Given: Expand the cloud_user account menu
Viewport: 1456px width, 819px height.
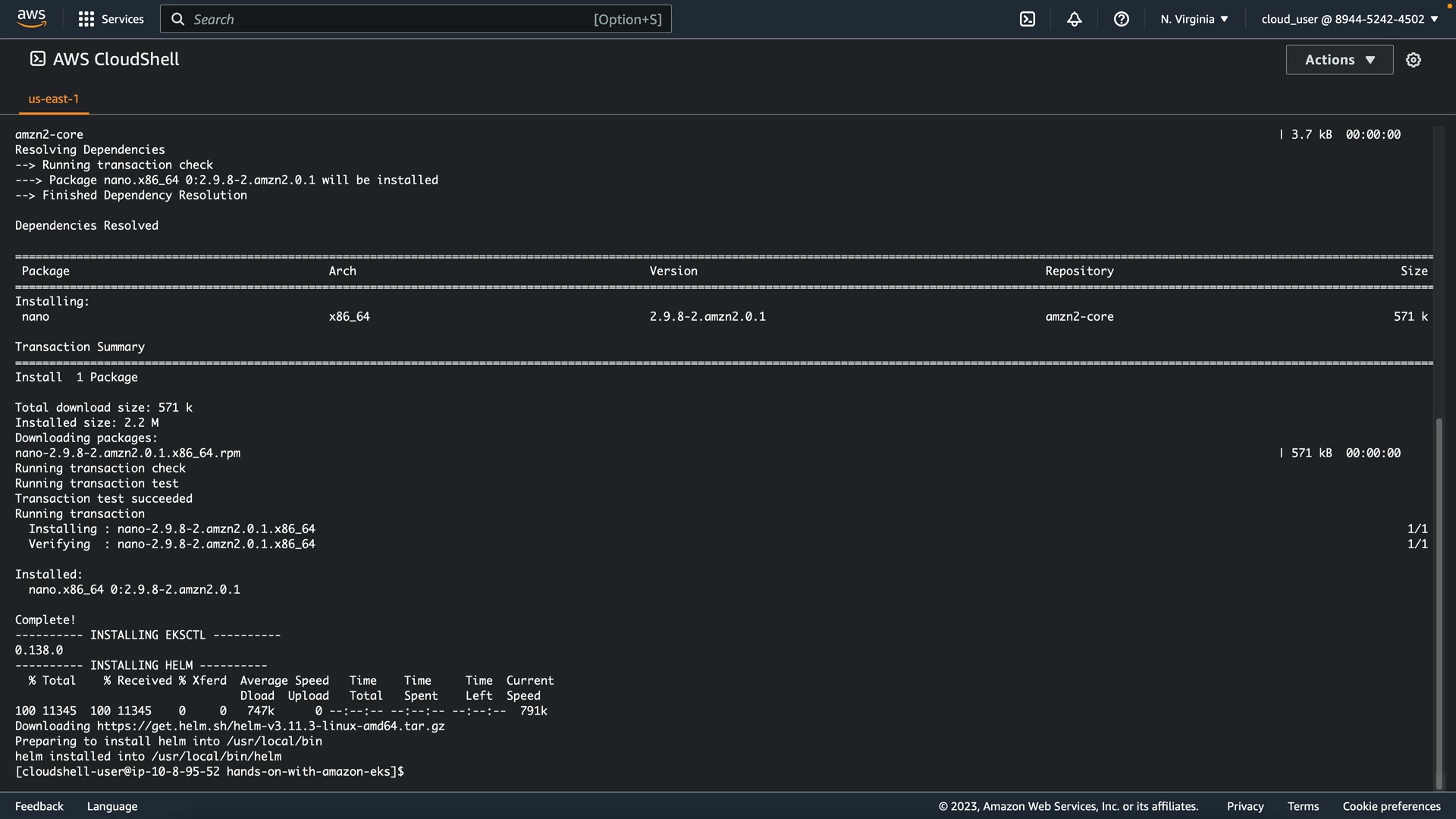Looking at the screenshot, I should click(x=1349, y=19).
